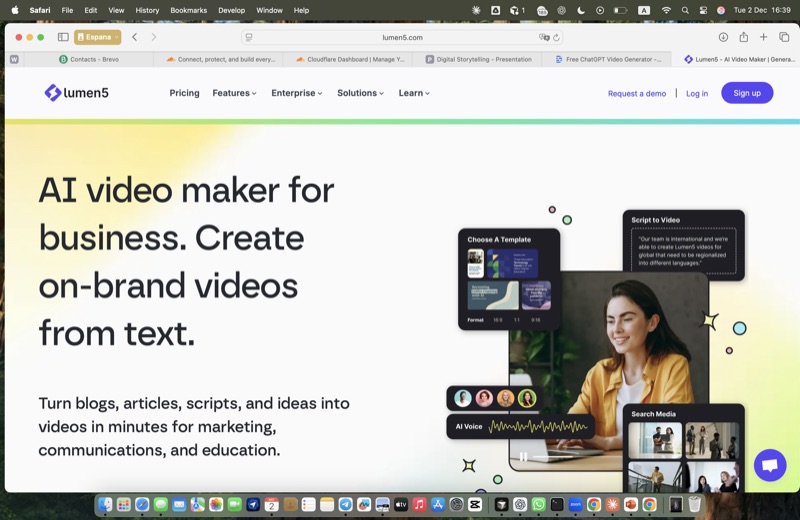Click the Script to Video card
Image resolution: width=800 pixels, height=520 pixels.
point(684,245)
